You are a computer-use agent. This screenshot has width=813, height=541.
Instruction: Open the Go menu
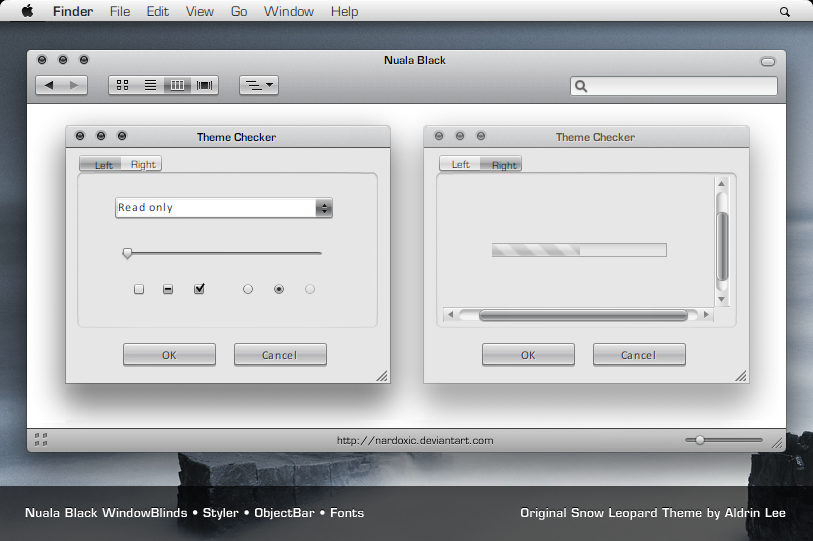239,11
